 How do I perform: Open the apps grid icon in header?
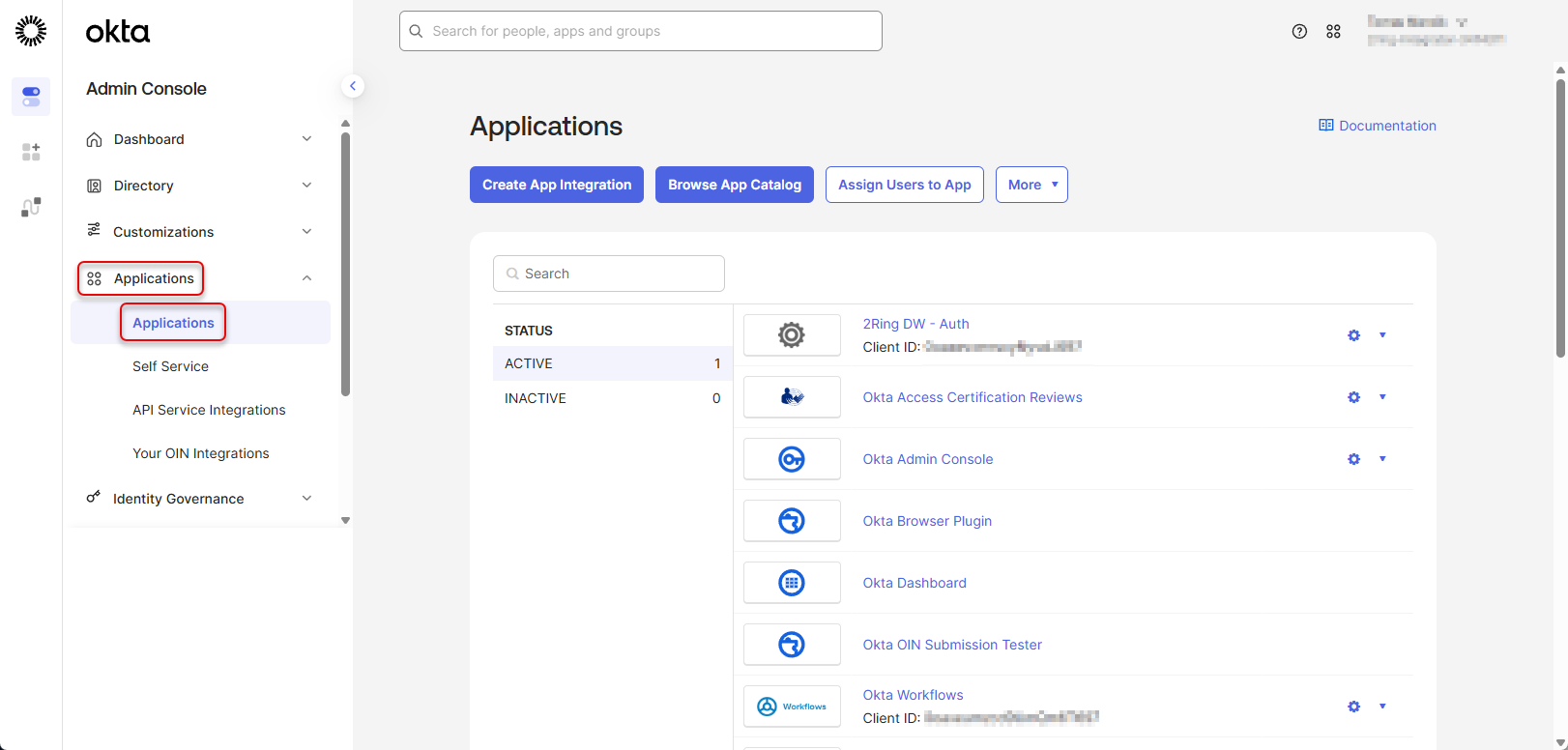(1333, 32)
